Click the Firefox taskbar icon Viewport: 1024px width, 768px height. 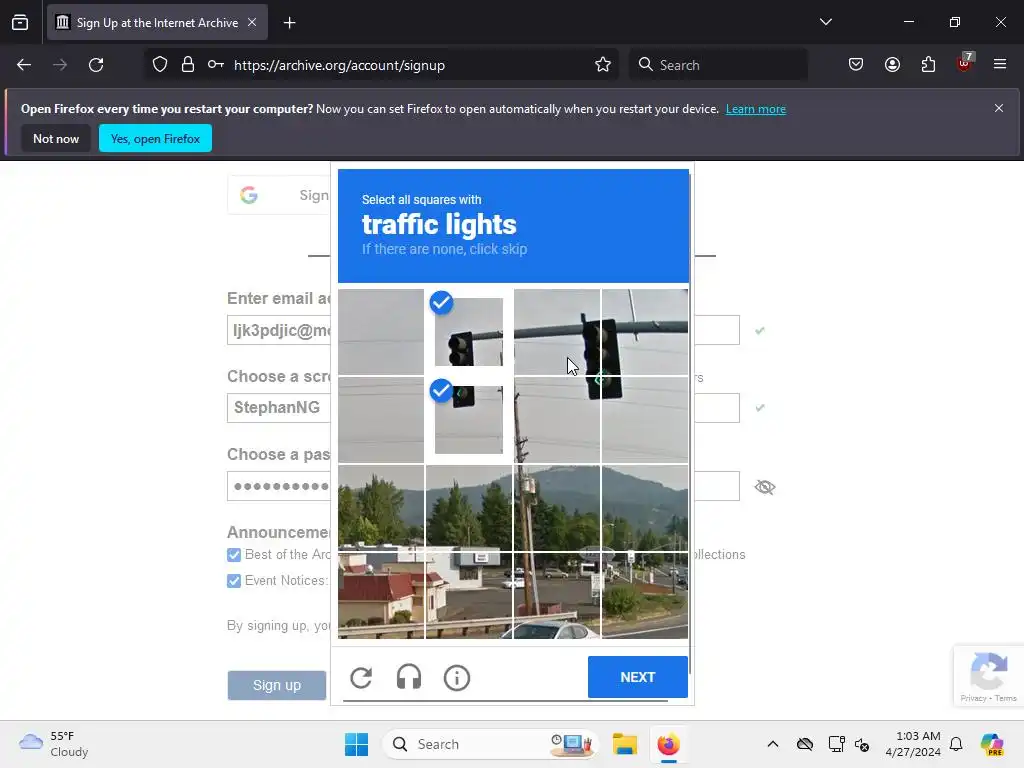(x=668, y=744)
